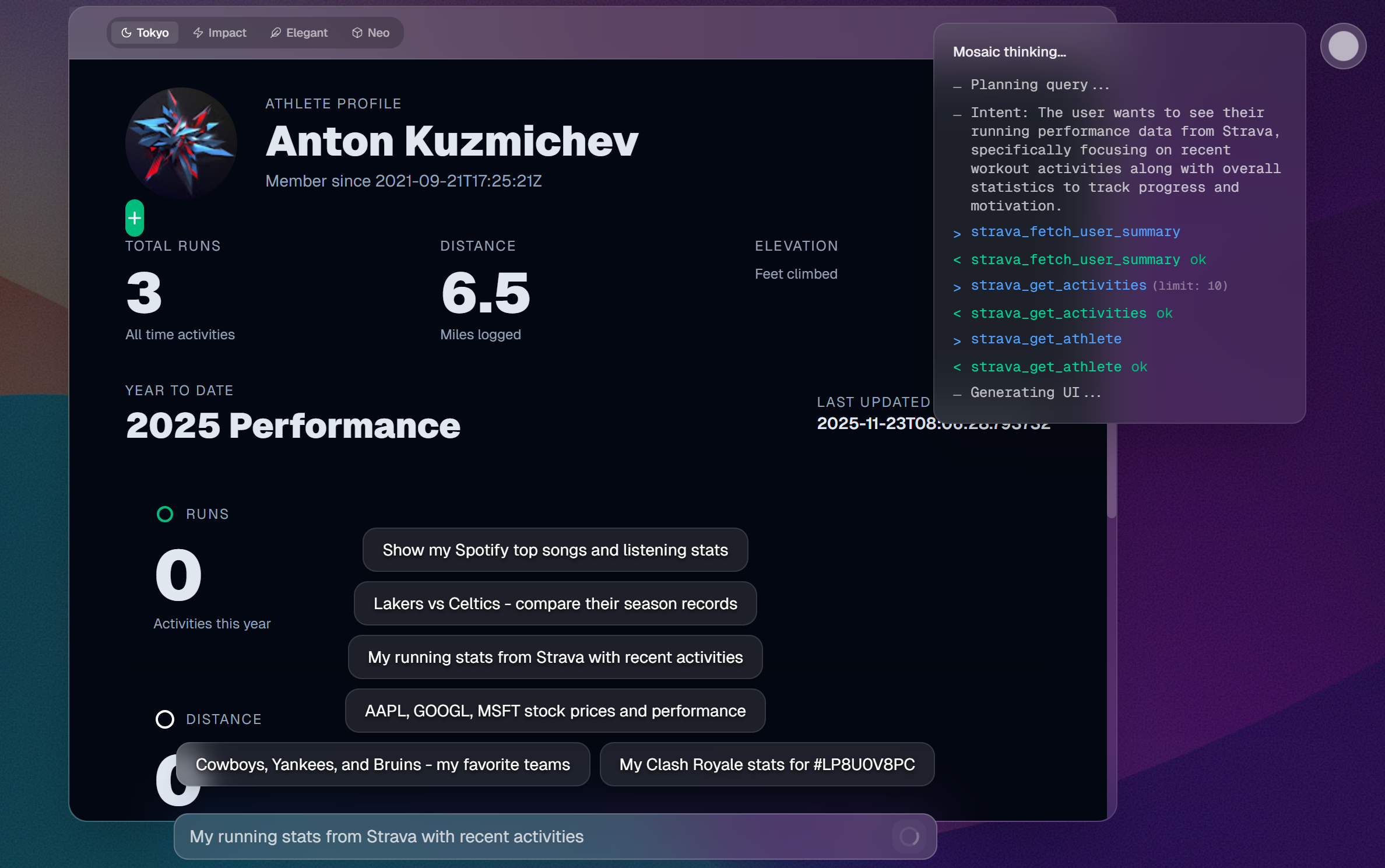
Task: Click the green plus badge icon
Action: point(135,218)
